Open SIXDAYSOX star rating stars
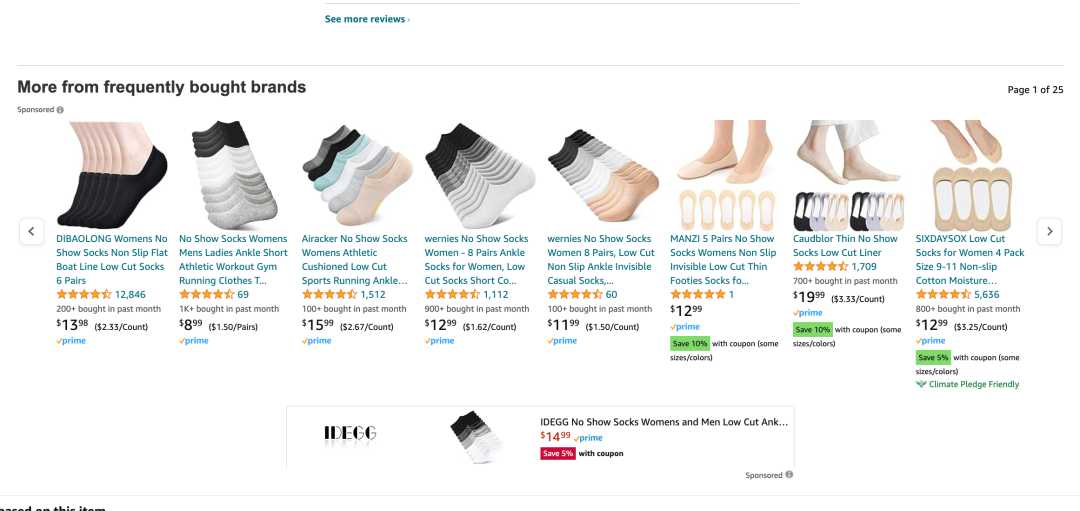 pyautogui.click(x=943, y=295)
